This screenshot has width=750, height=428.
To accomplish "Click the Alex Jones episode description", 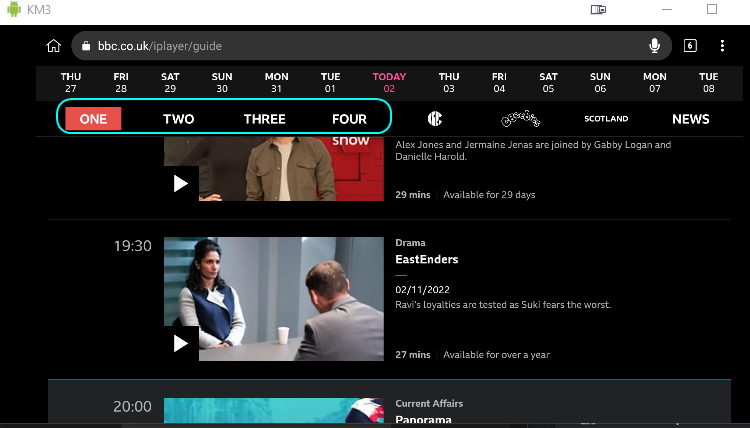I will 533,151.
